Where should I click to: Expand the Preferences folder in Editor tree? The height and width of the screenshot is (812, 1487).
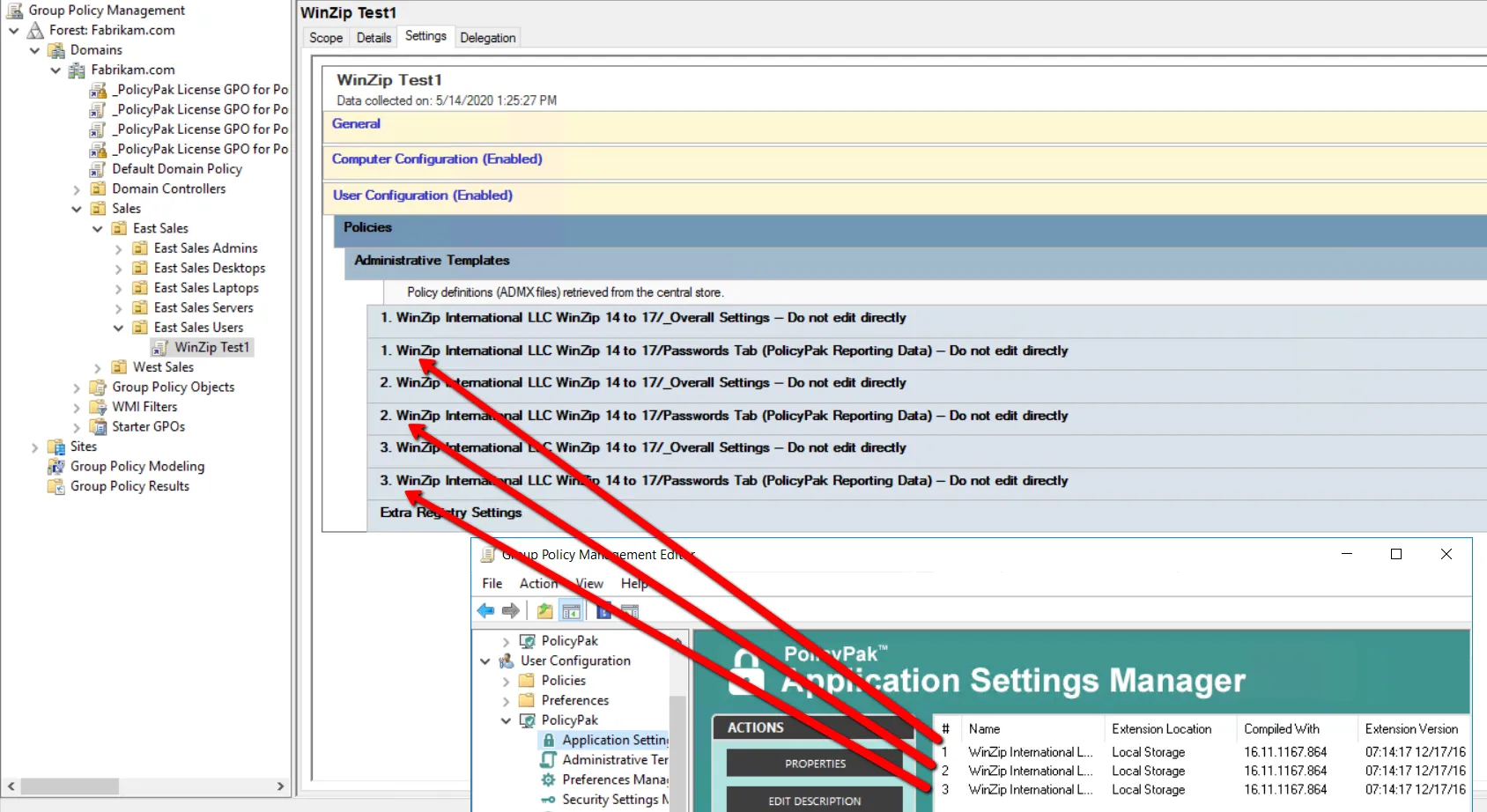(506, 701)
